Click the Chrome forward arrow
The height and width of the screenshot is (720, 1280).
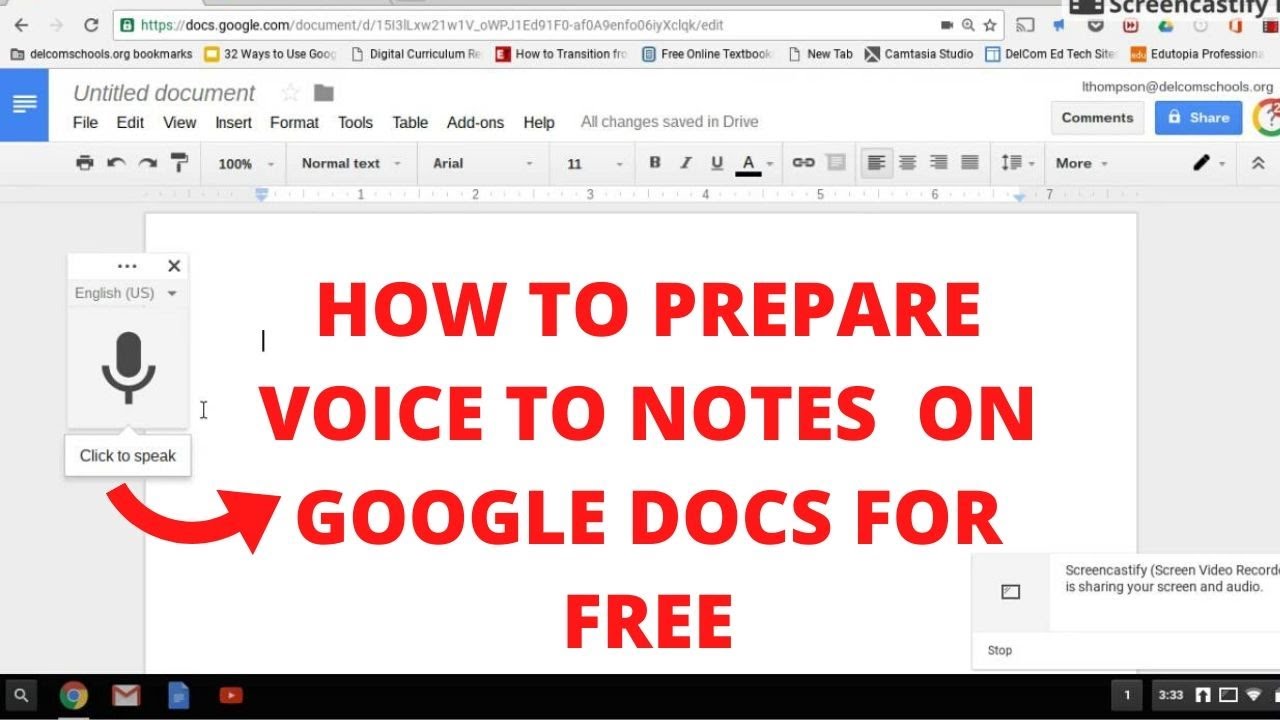point(56,25)
